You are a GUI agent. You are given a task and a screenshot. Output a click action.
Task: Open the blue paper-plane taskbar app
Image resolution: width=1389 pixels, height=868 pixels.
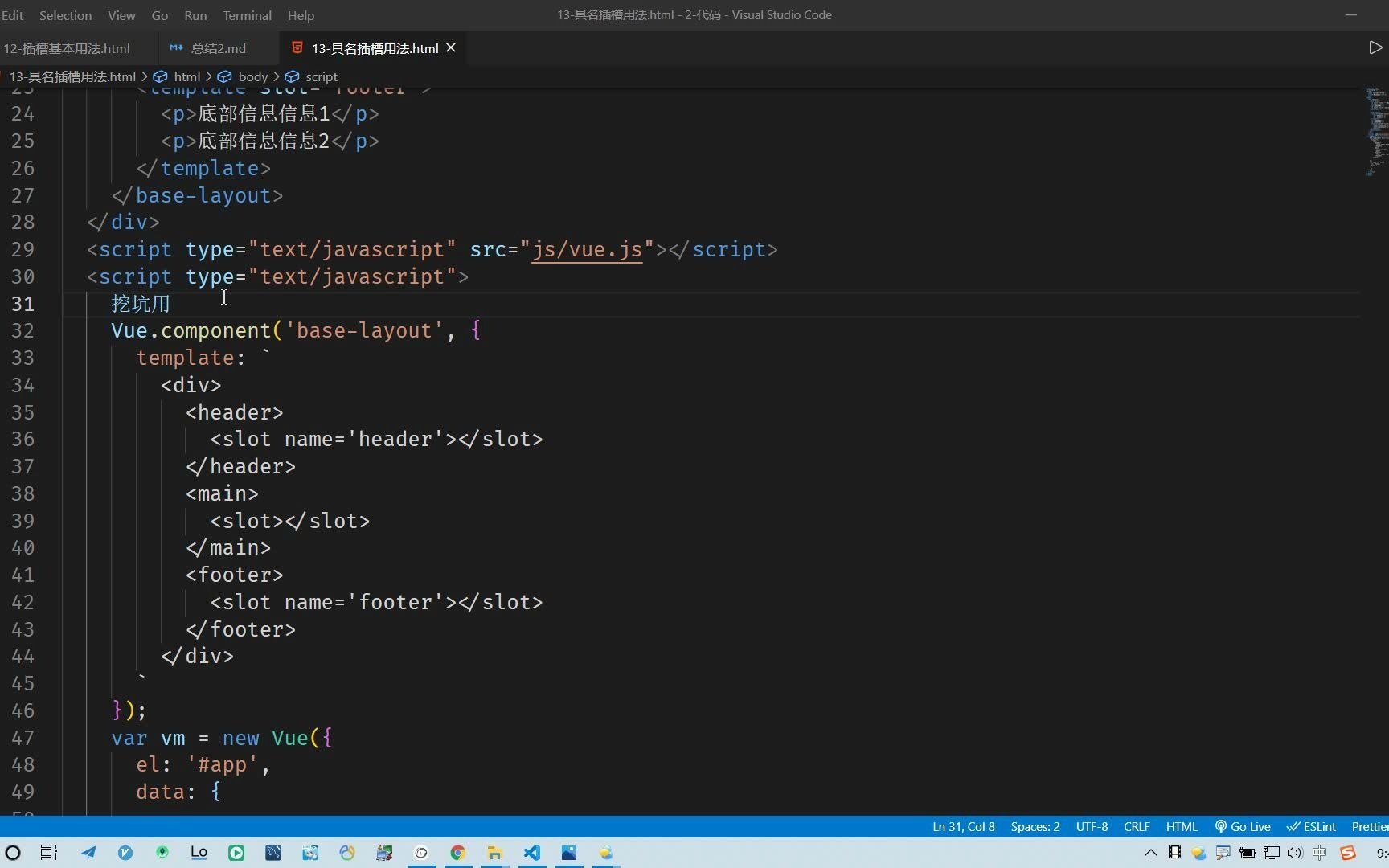pyautogui.click(x=88, y=853)
